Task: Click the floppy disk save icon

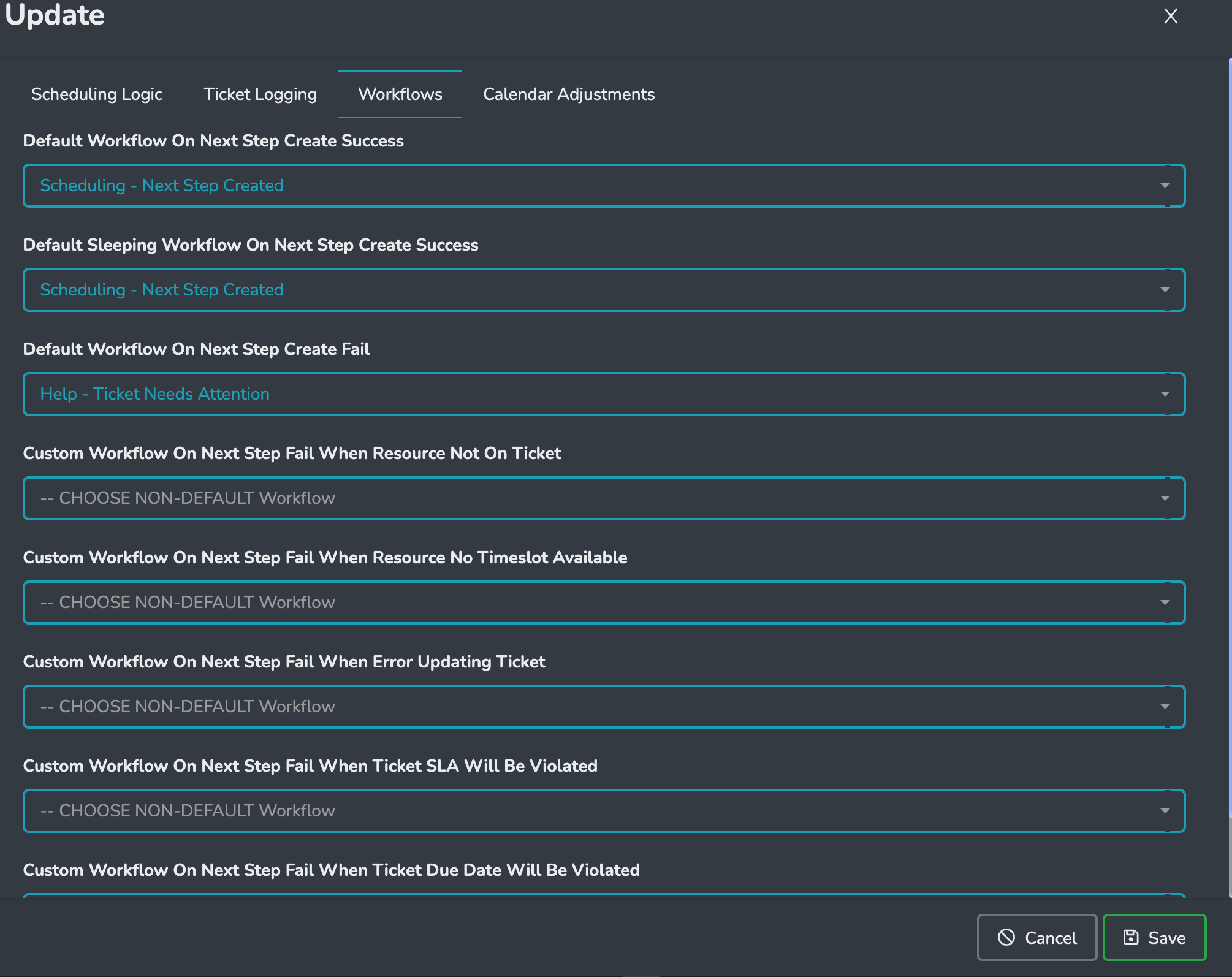Action: (1130, 937)
